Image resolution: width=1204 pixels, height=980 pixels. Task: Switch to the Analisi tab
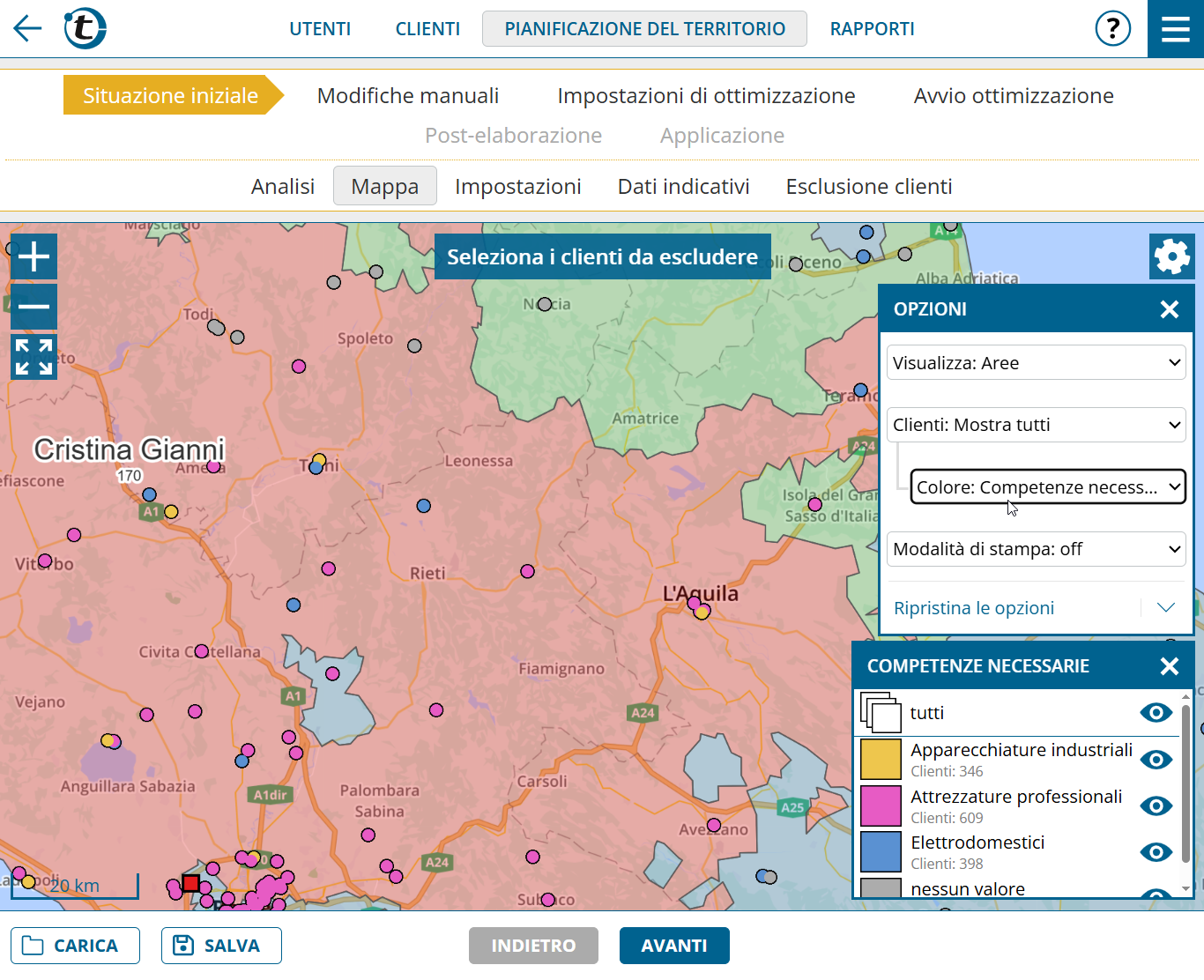point(282,187)
